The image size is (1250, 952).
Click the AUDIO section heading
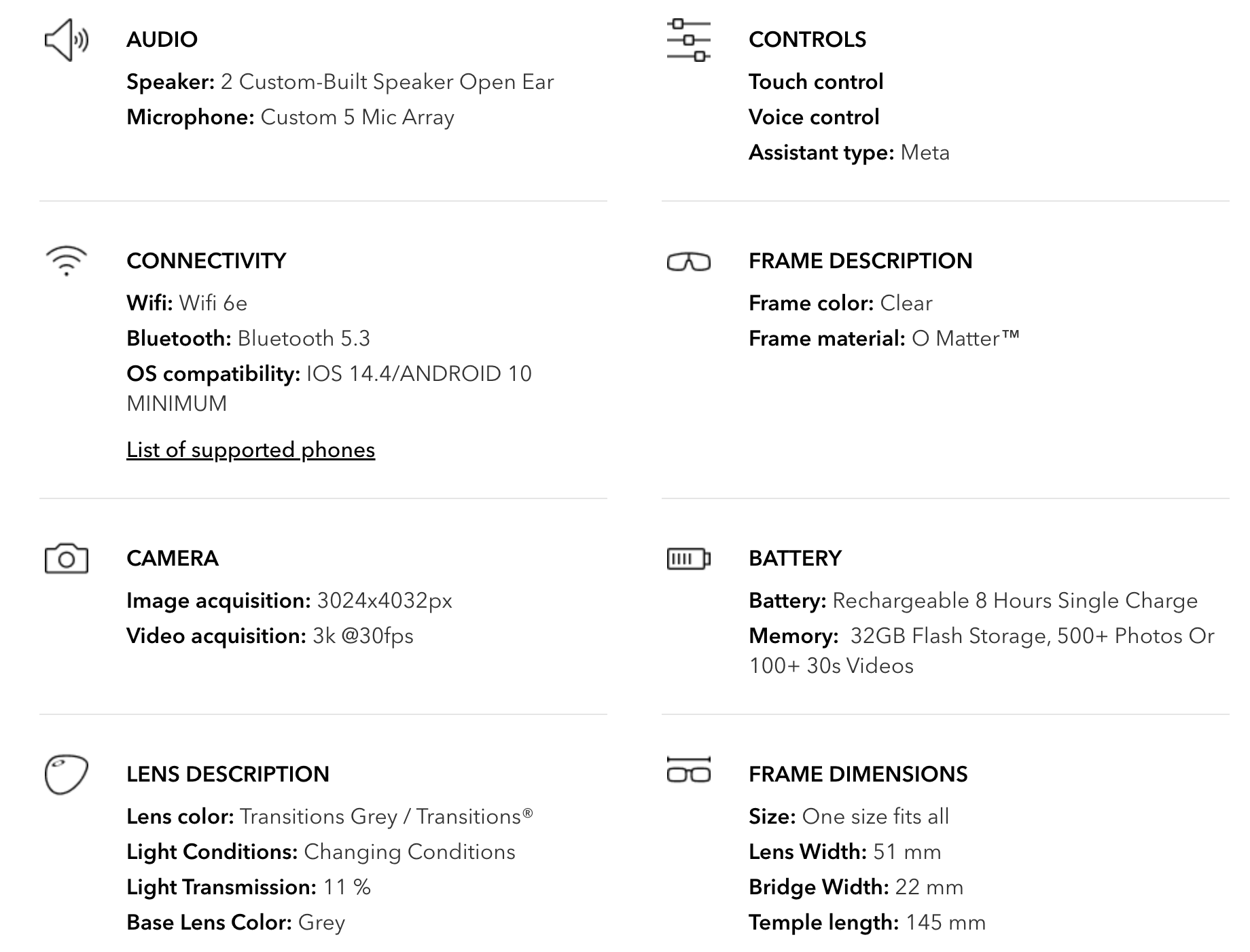click(162, 39)
